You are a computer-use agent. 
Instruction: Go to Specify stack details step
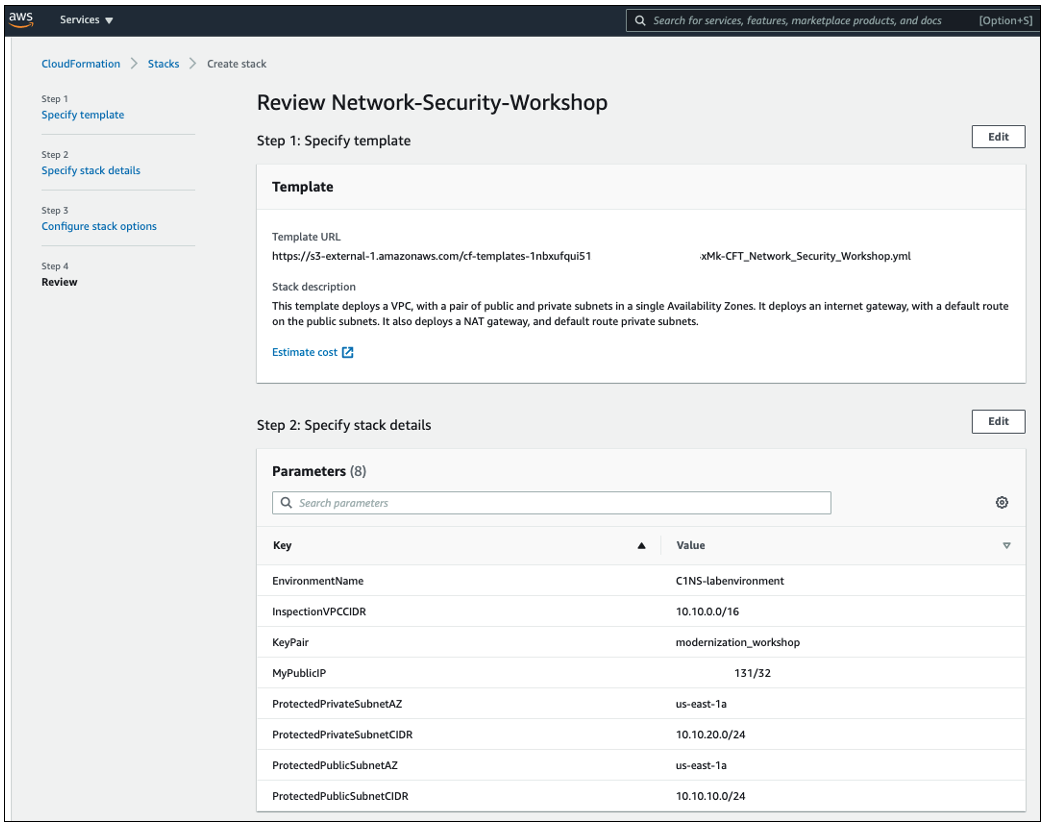click(91, 171)
